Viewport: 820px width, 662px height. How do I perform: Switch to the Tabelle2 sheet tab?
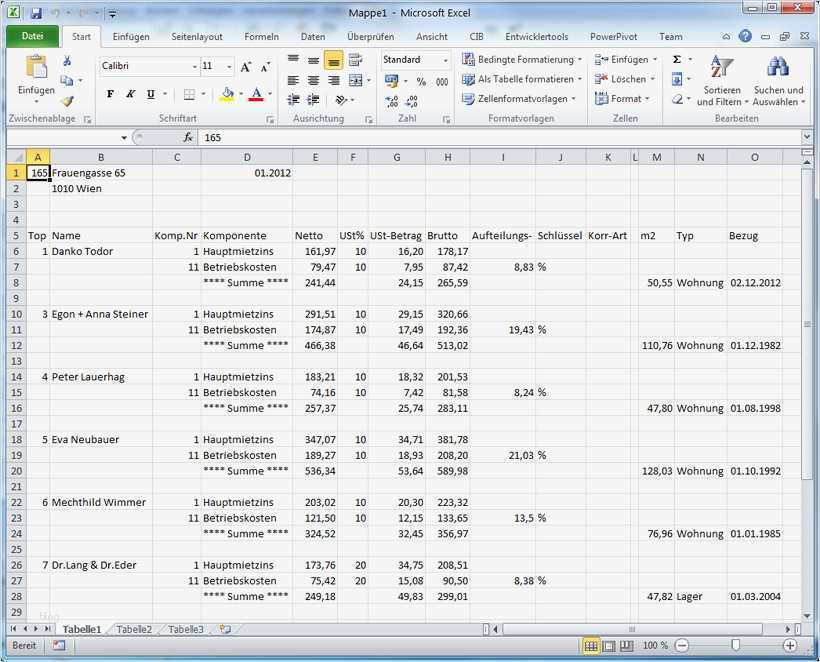133,629
